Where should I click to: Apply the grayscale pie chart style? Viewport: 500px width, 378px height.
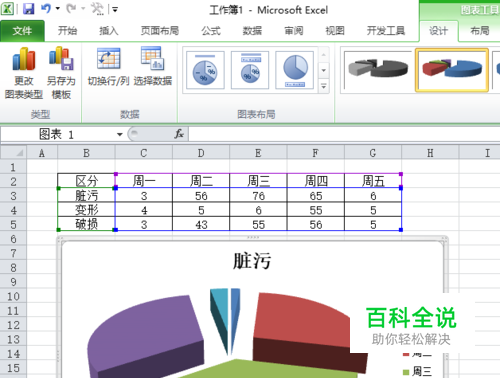click(x=378, y=70)
